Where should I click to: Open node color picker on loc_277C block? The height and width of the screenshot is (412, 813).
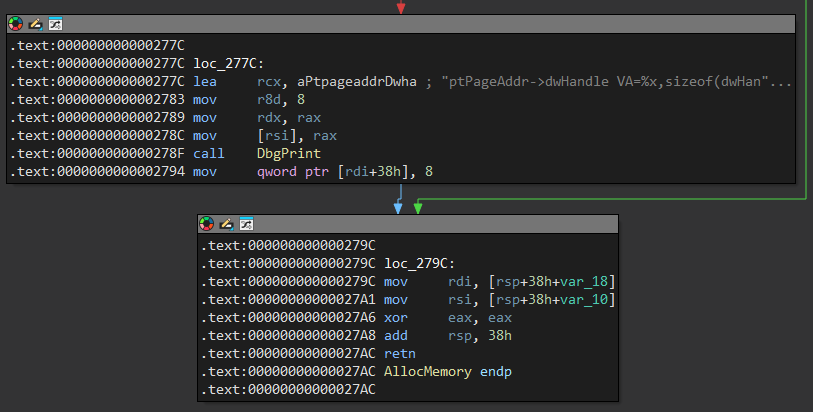click(x=16, y=23)
